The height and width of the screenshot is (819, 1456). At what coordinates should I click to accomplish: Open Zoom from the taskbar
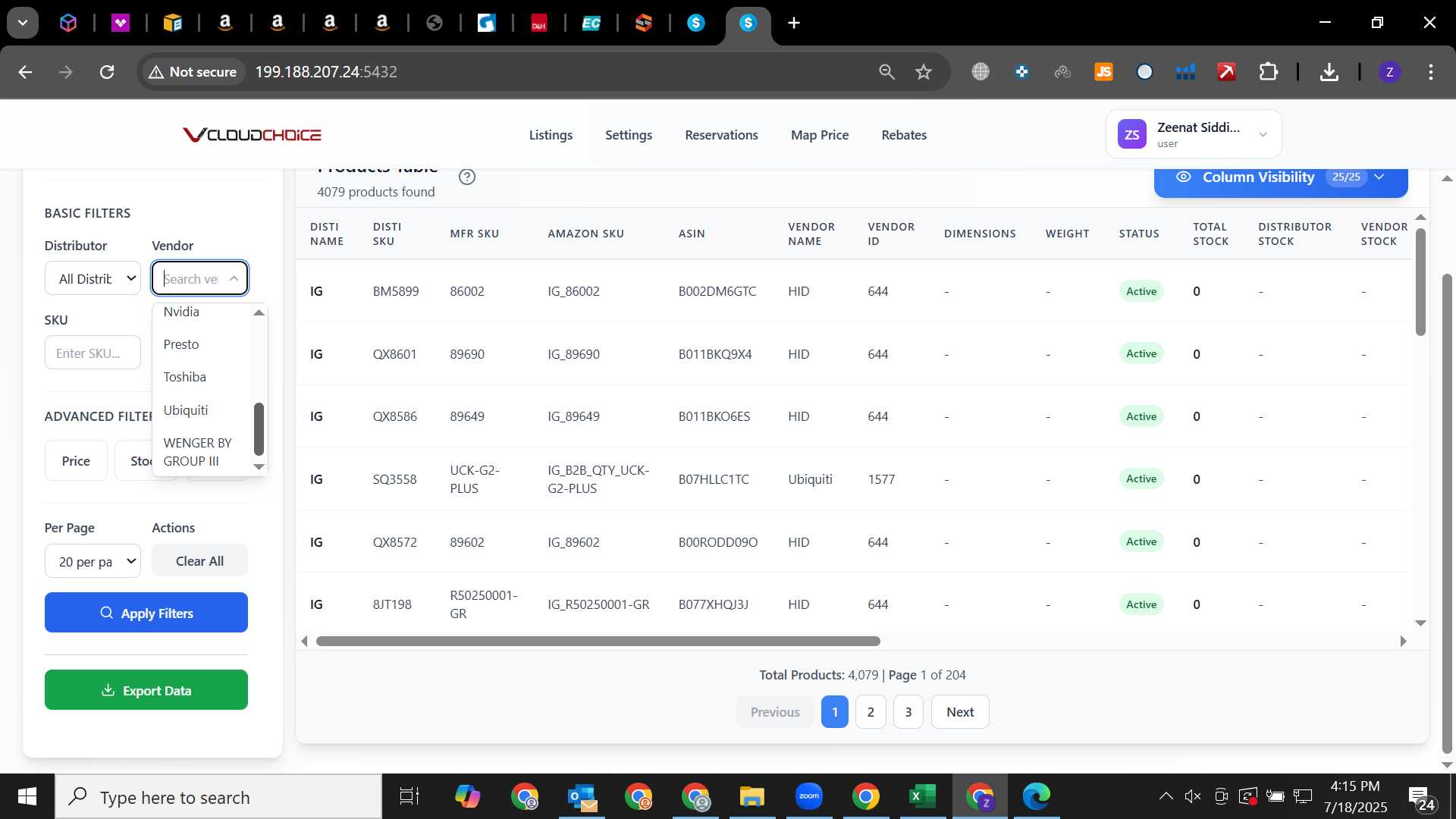pos(808,796)
